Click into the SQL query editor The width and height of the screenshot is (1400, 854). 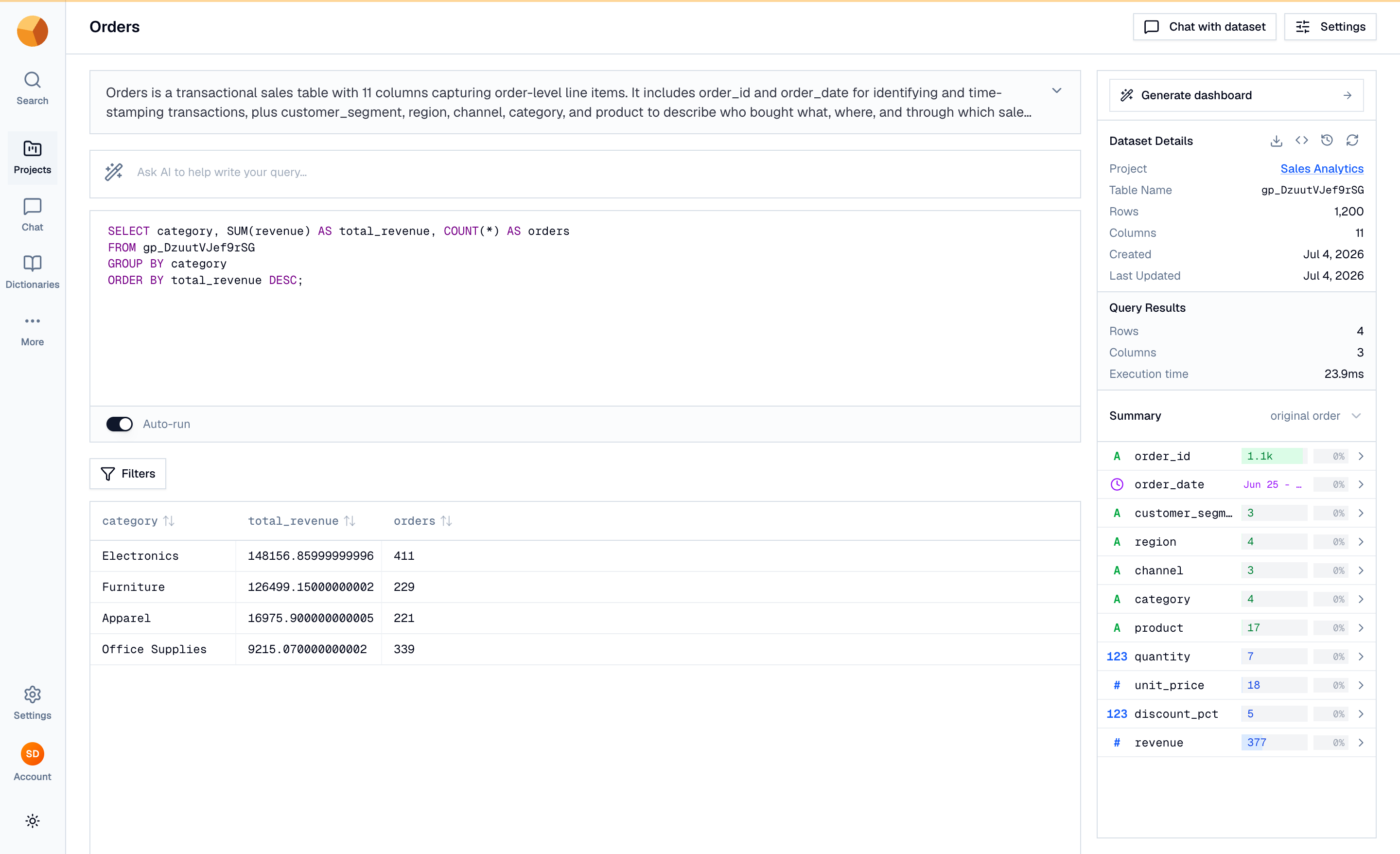click(585, 308)
